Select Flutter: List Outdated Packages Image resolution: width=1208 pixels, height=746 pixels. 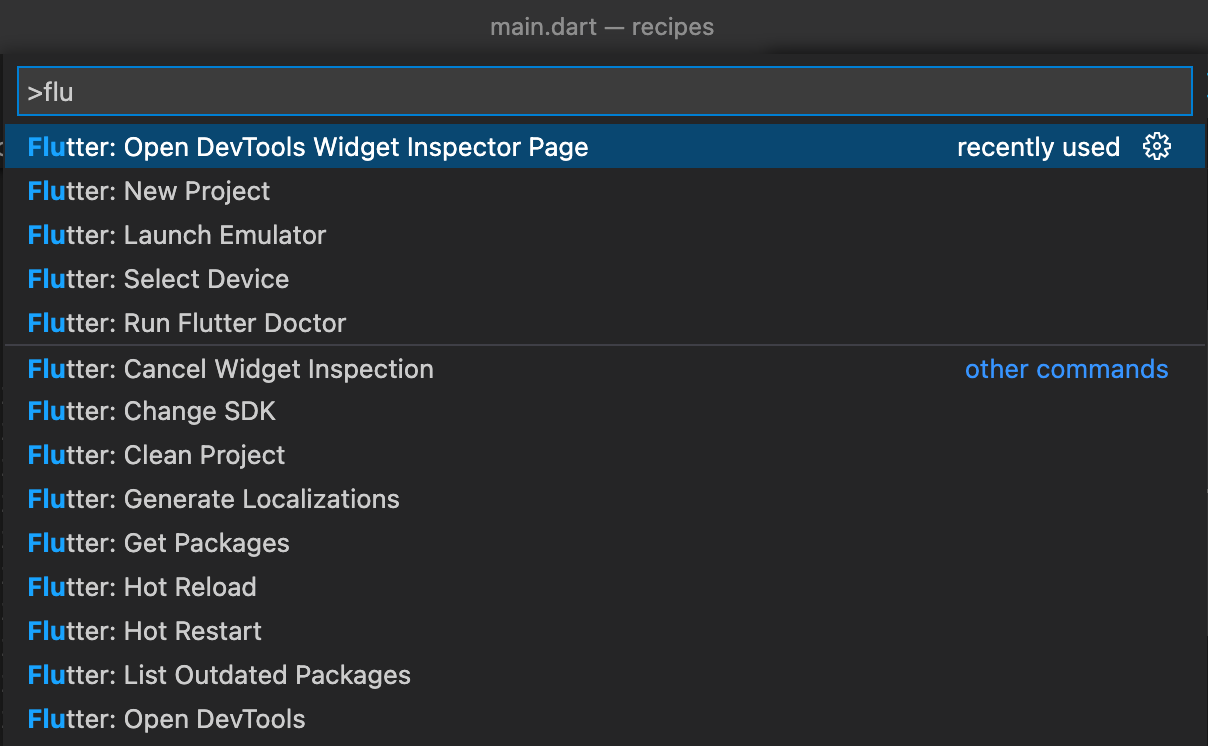604,675
